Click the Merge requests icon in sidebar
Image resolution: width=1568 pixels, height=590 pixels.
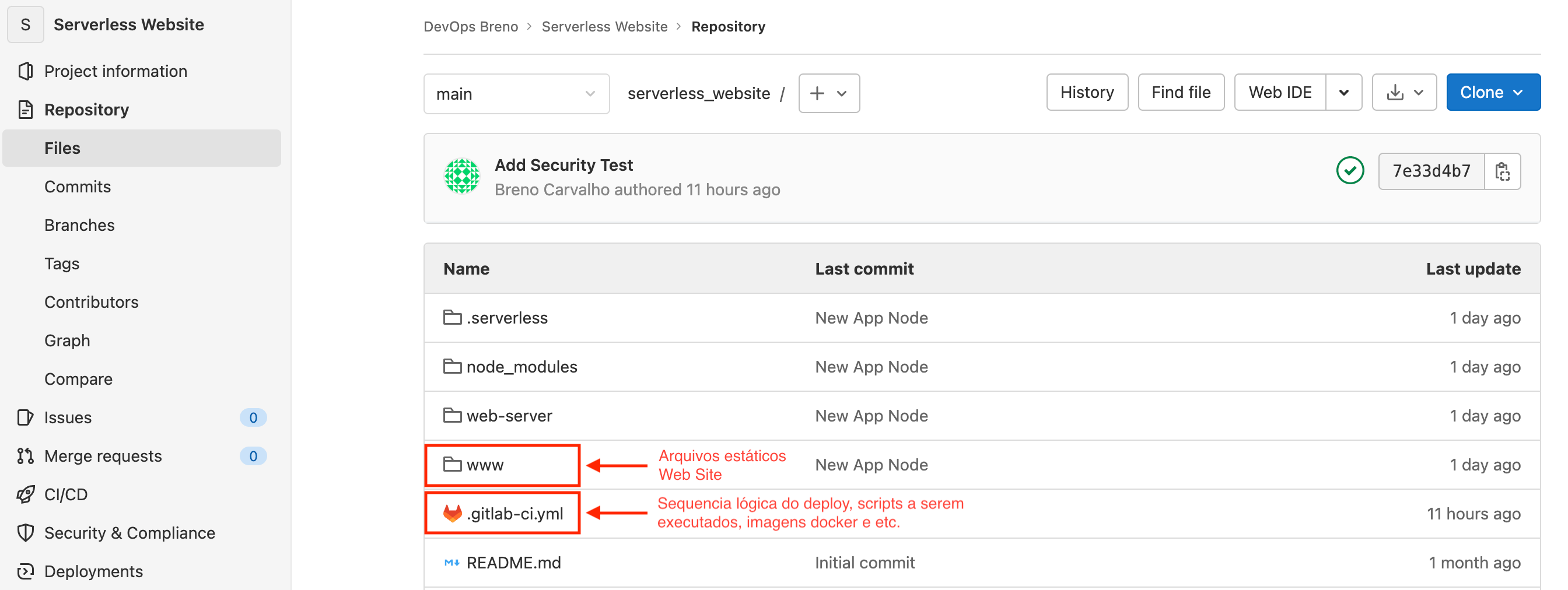26,456
